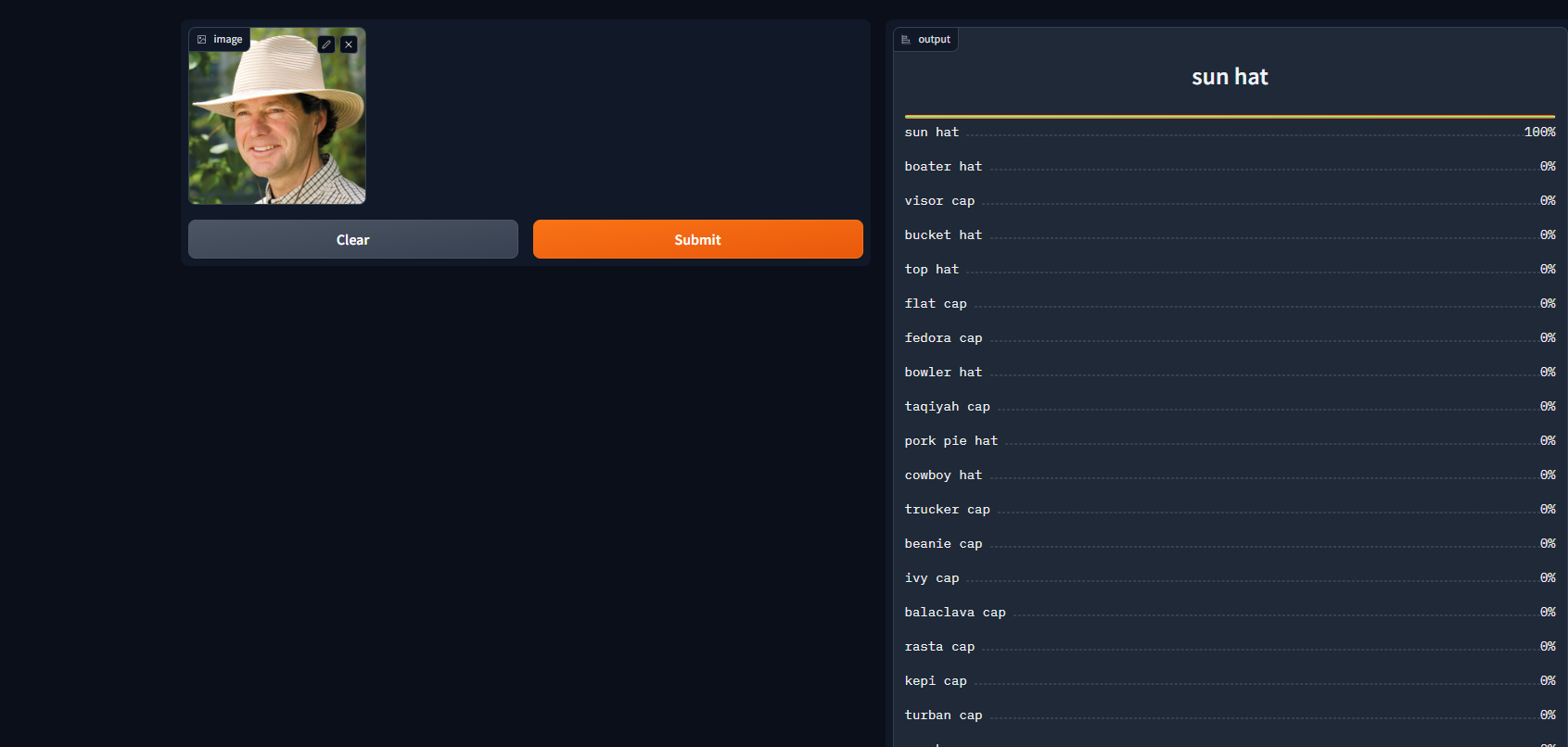Click the sun hat 100% confidence bar

coord(1230,117)
